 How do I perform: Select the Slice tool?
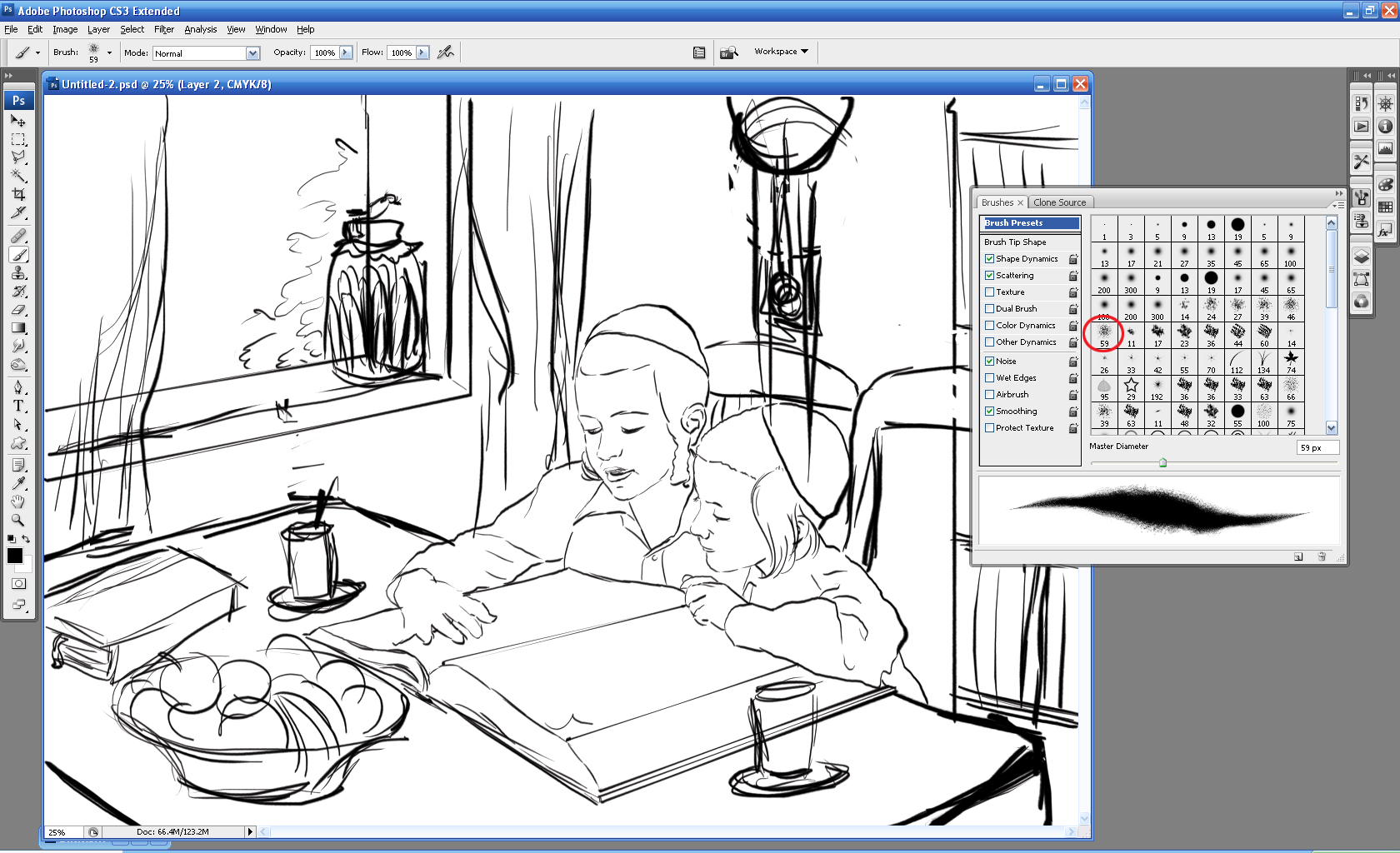(x=17, y=212)
